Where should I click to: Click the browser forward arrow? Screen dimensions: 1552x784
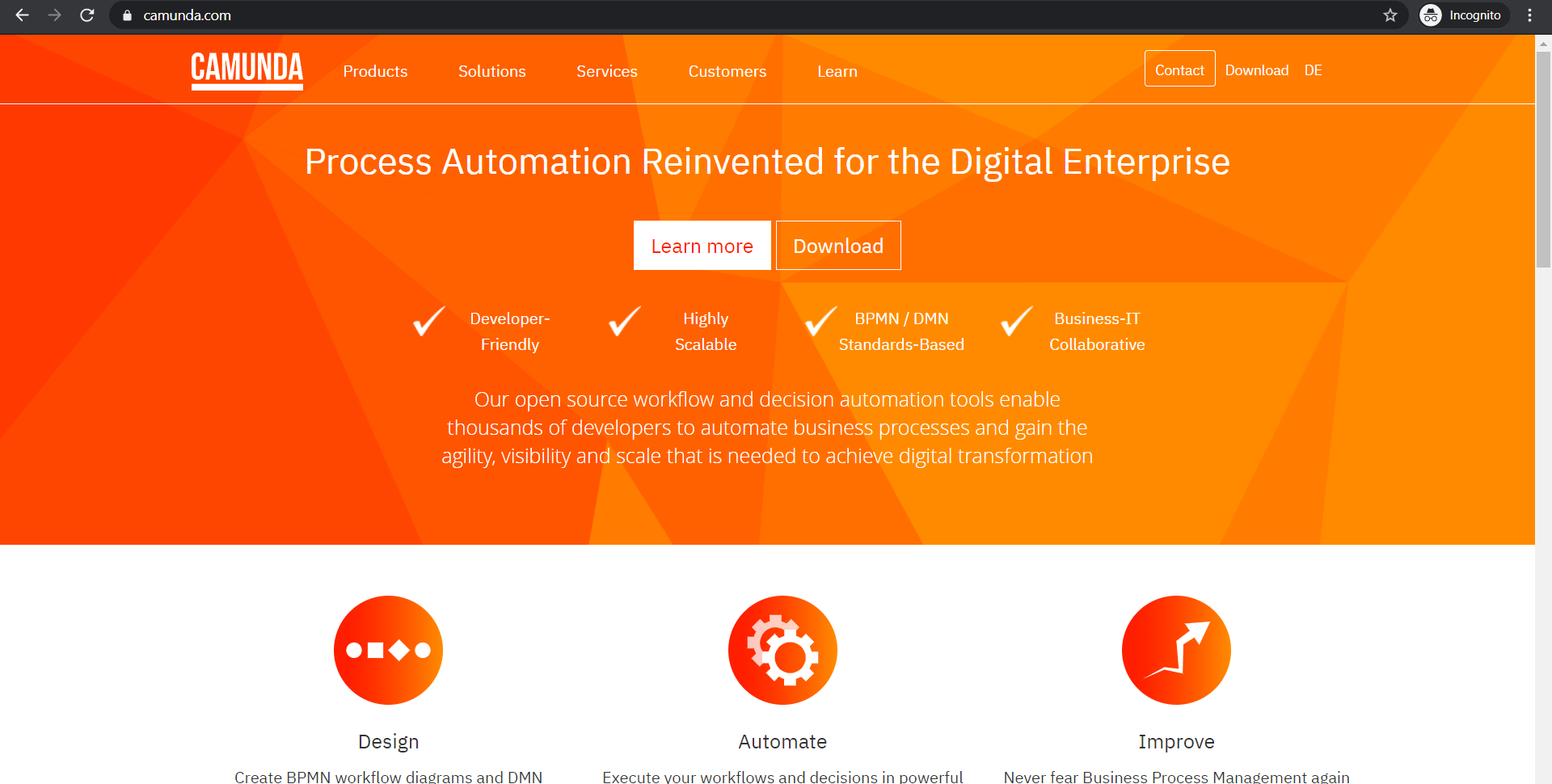click(54, 15)
